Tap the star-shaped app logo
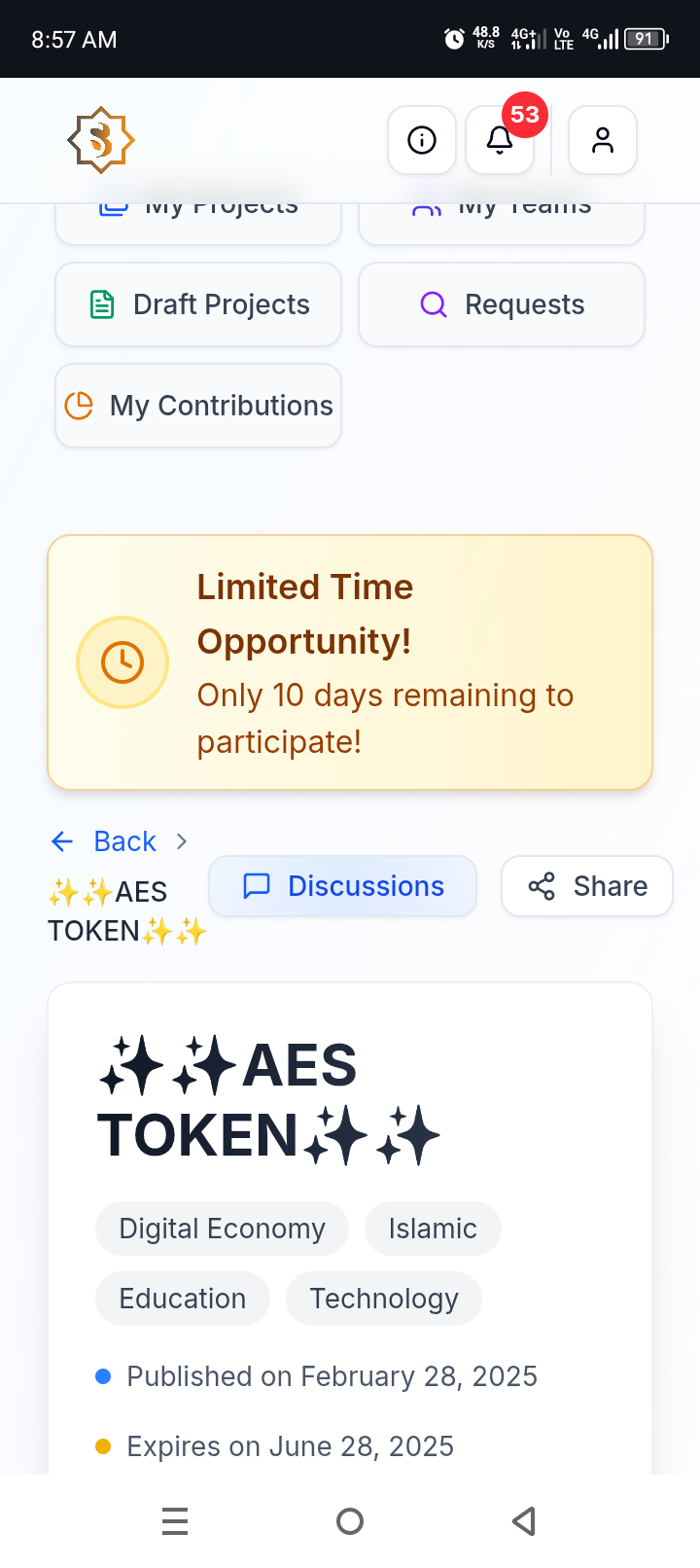700x1568 pixels. click(100, 140)
